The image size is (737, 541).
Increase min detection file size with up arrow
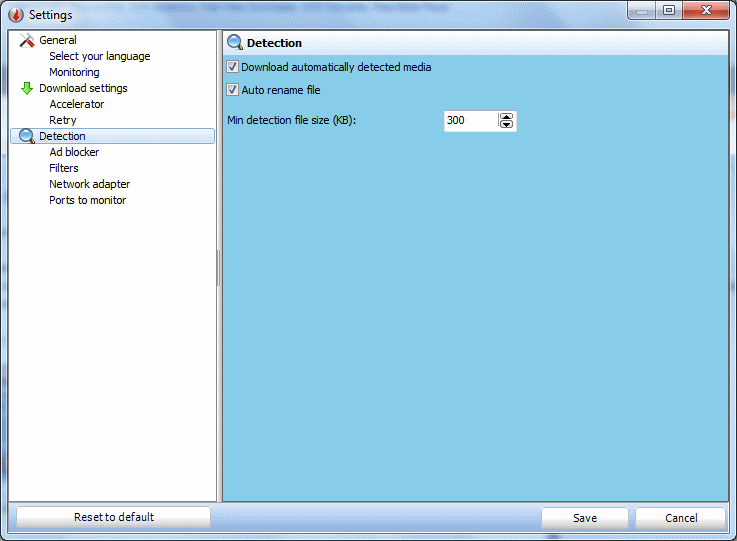[x=506, y=117]
